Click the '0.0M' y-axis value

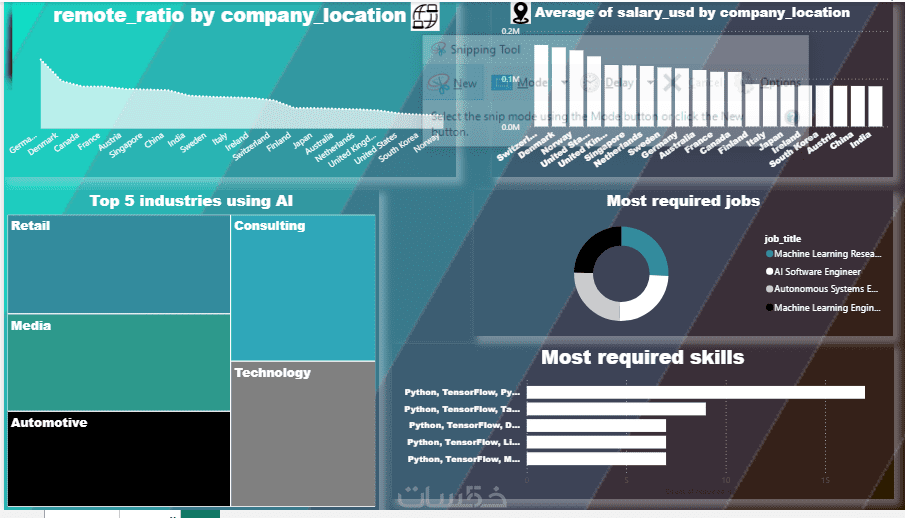click(510, 127)
